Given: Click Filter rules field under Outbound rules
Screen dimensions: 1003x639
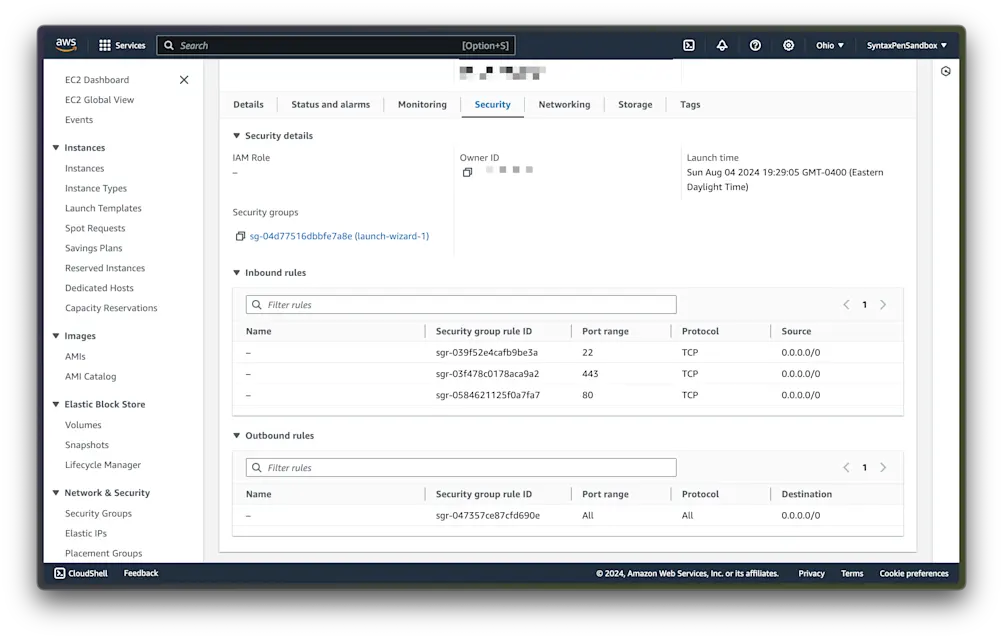Looking at the screenshot, I should click(461, 468).
